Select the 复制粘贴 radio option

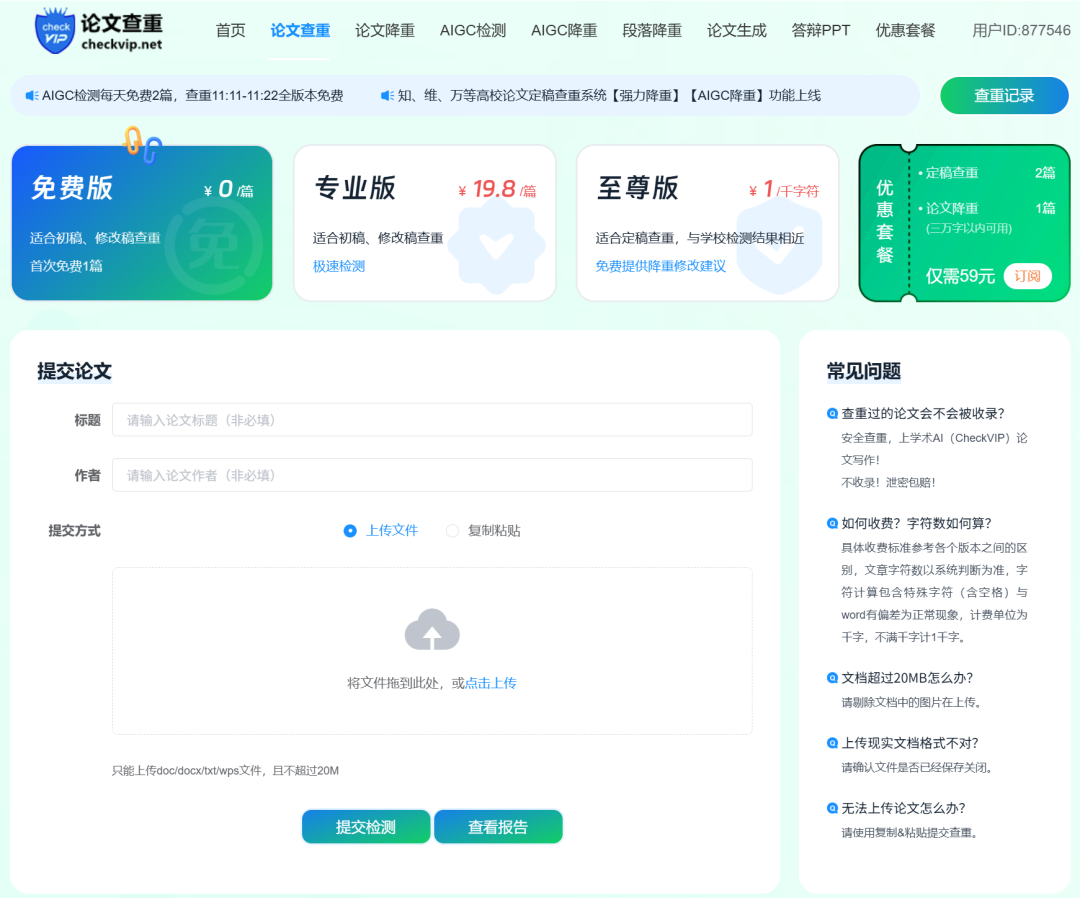point(453,531)
